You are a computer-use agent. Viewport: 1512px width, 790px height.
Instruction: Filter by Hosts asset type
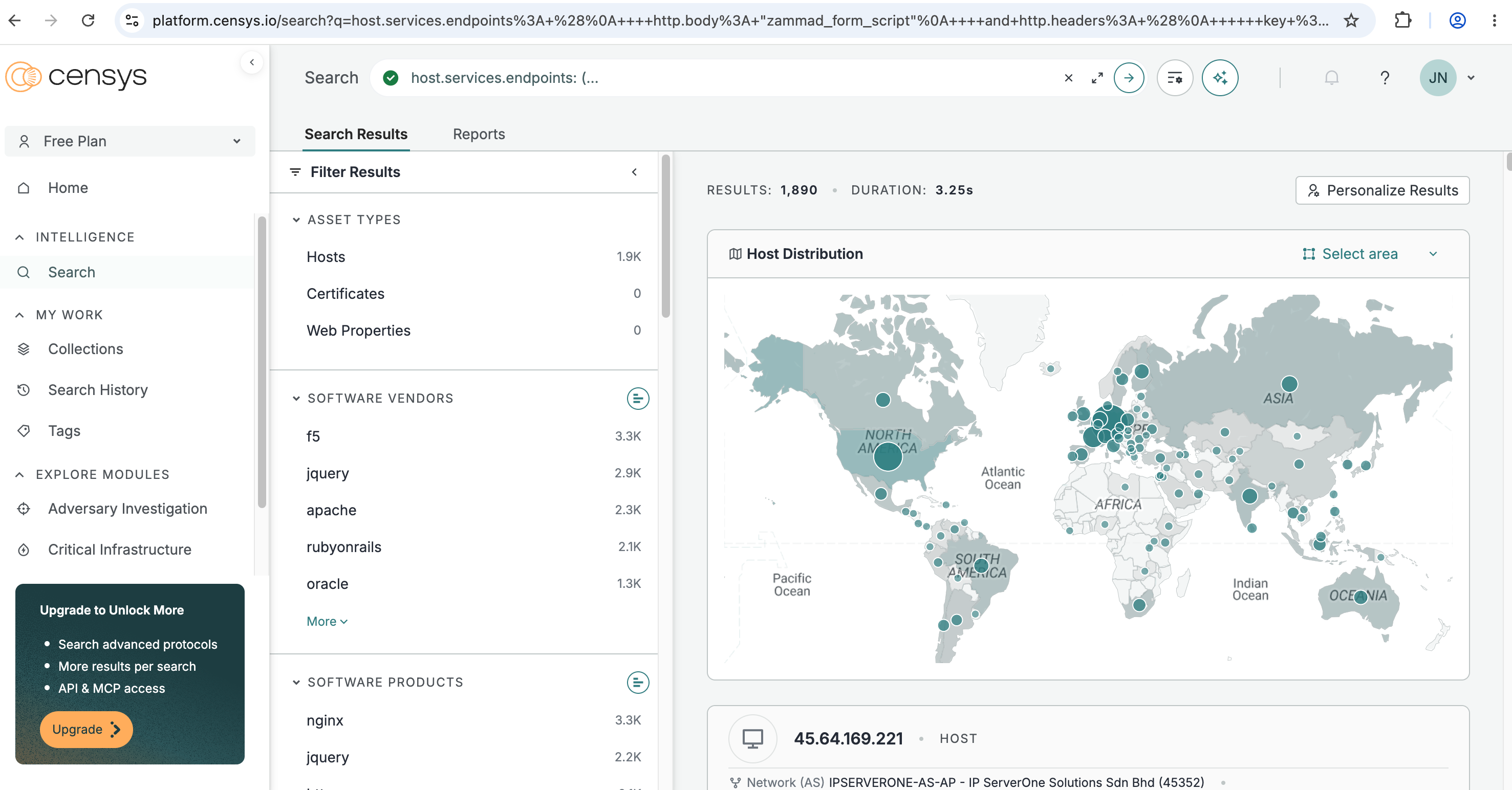pyautogui.click(x=473, y=257)
